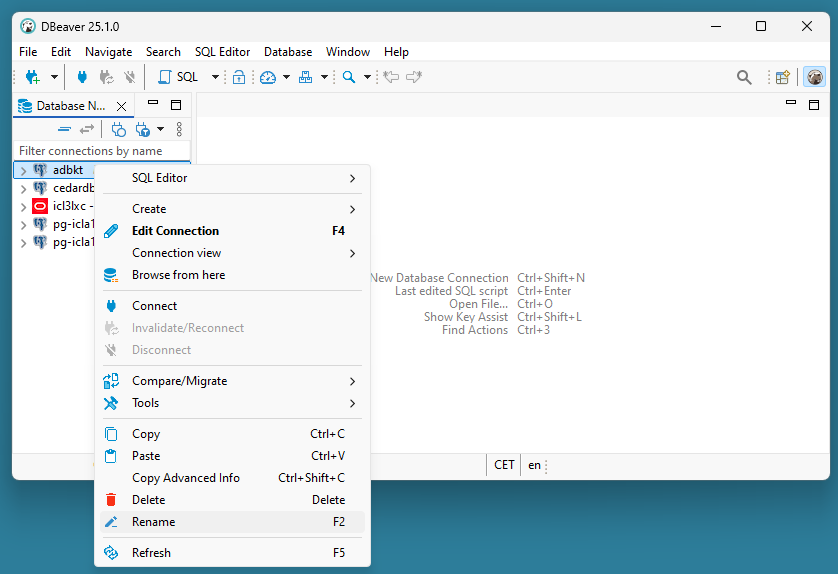Select the adbkt connection

[68, 170]
